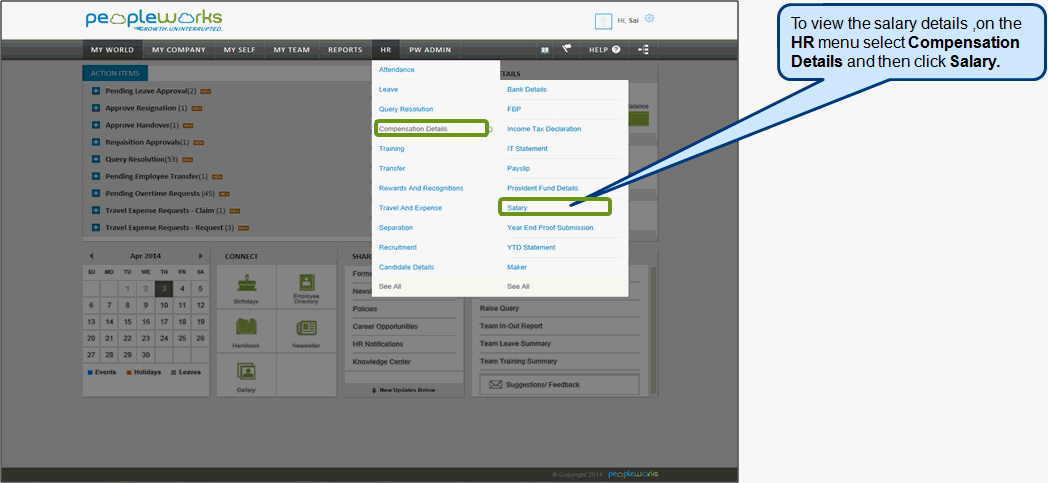Expand Pending Leave Approval item

(x=96, y=91)
